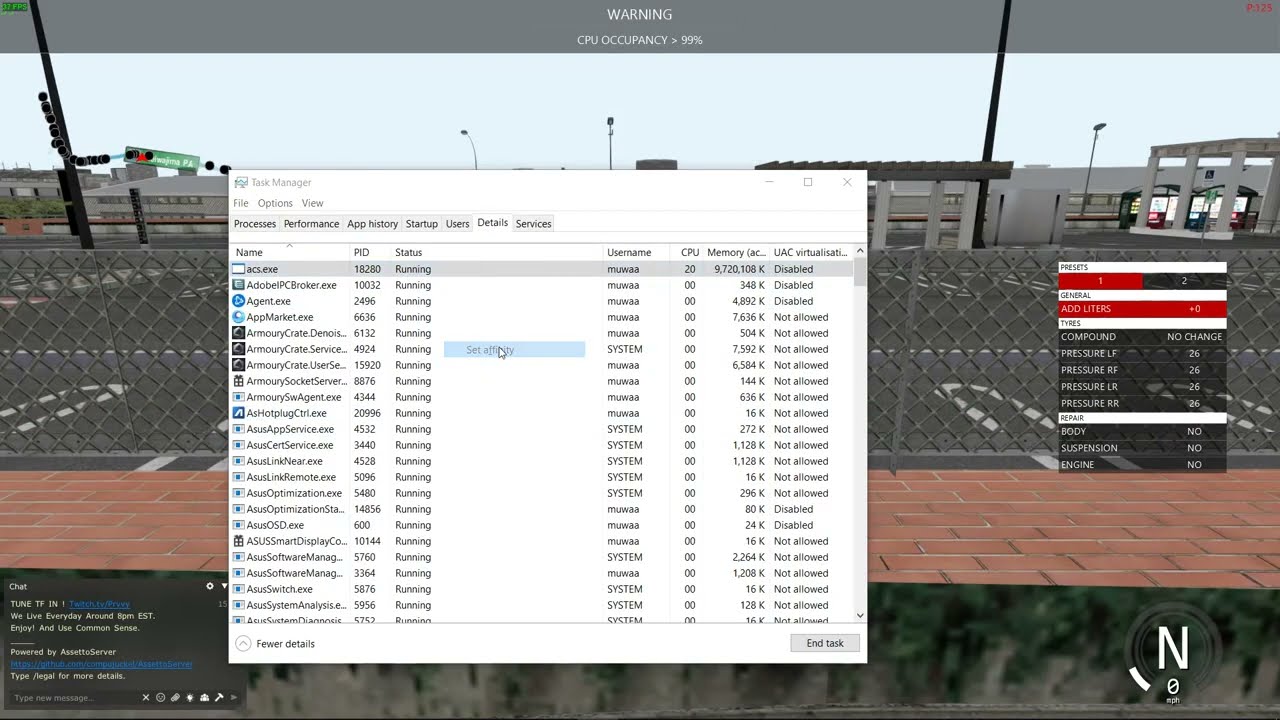The height and width of the screenshot is (720, 1280).
Task: Send chat message with arrow icon
Action: coord(234,698)
